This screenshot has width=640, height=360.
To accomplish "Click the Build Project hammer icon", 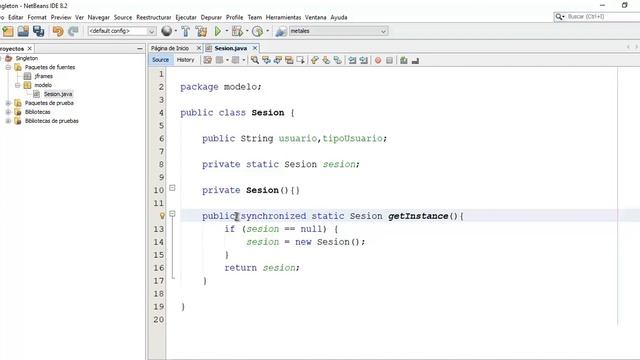I will [186, 31].
